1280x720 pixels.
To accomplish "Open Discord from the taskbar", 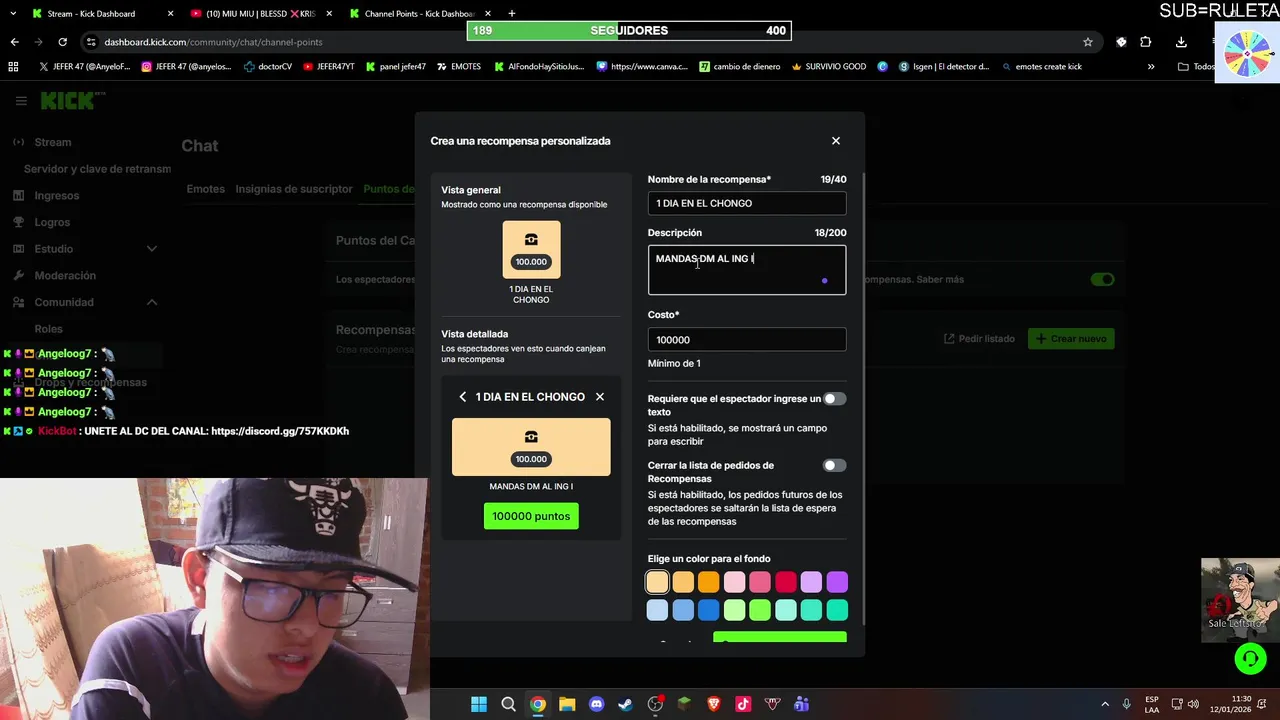I will point(597,704).
